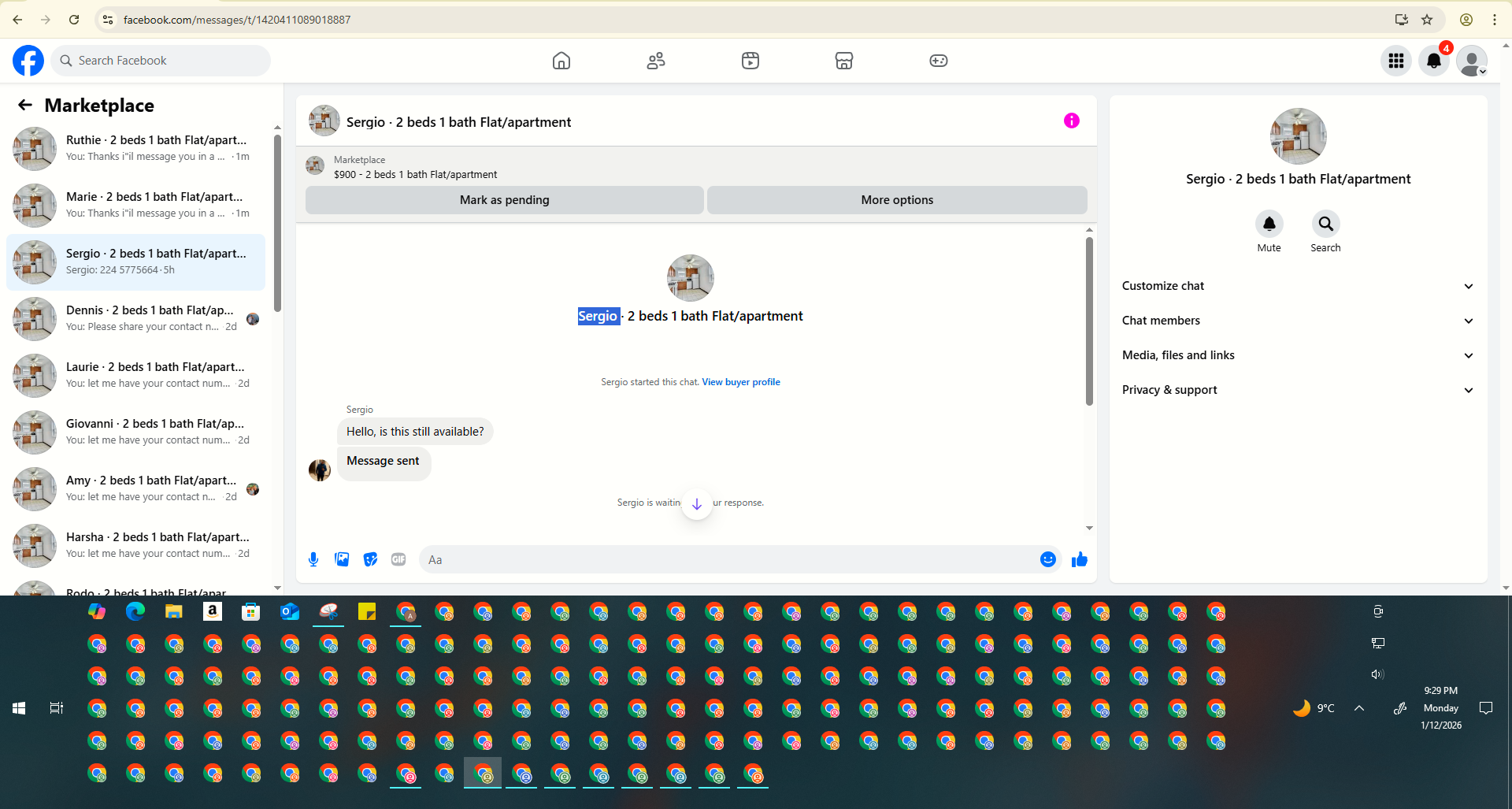The image size is (1512, 809).
Task: Open the $900 Marketplace listing banner
Action: point(696,167)
